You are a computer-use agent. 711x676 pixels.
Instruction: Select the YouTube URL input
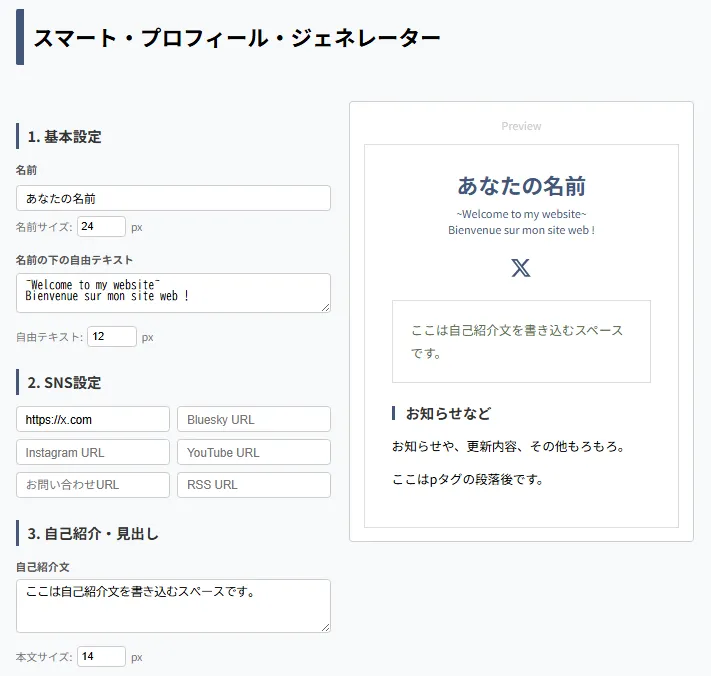point(254,452)
